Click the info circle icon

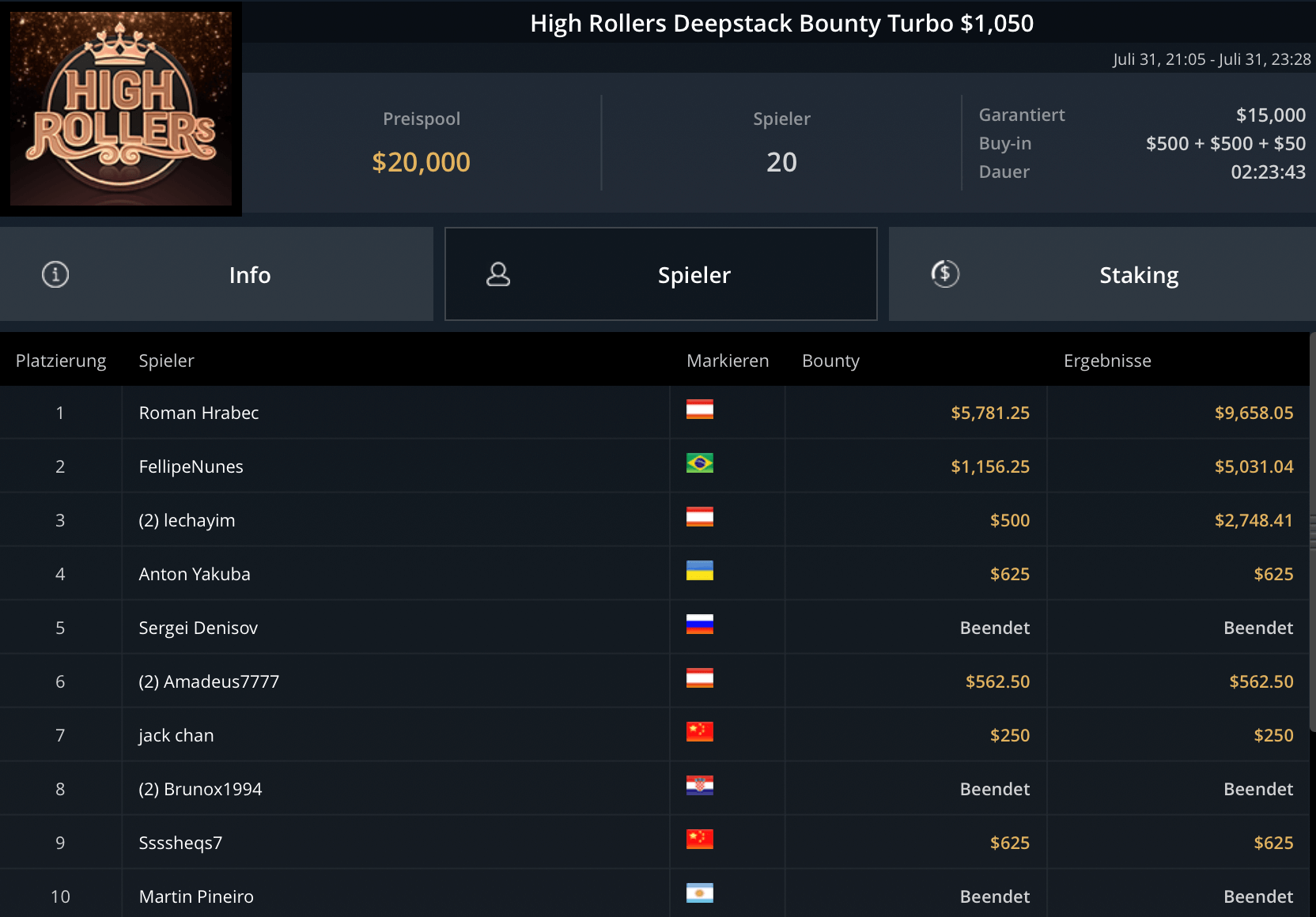(55, 274)
